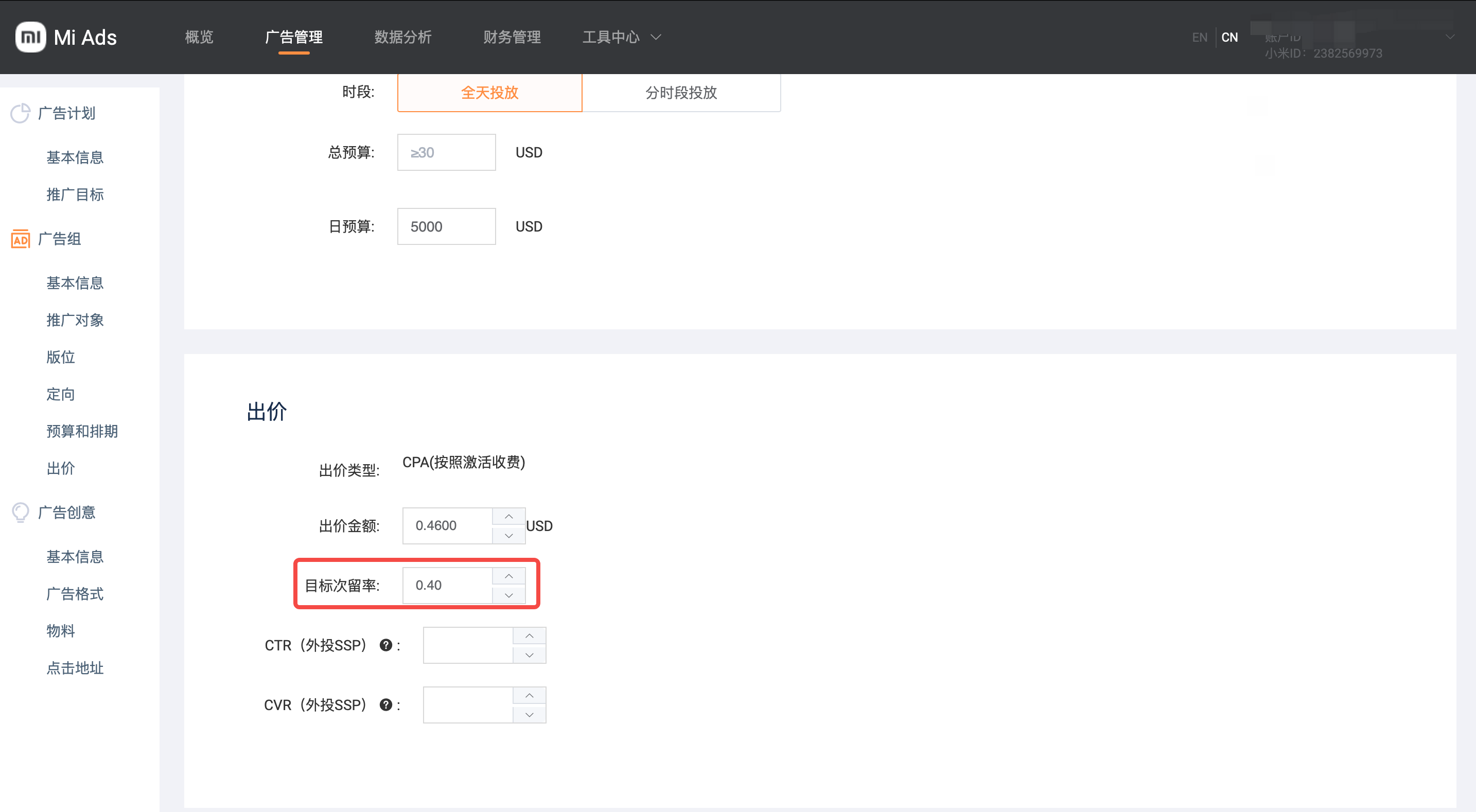
Task: Go to the 财务管理 tab
Action: [x=511, y=37]
